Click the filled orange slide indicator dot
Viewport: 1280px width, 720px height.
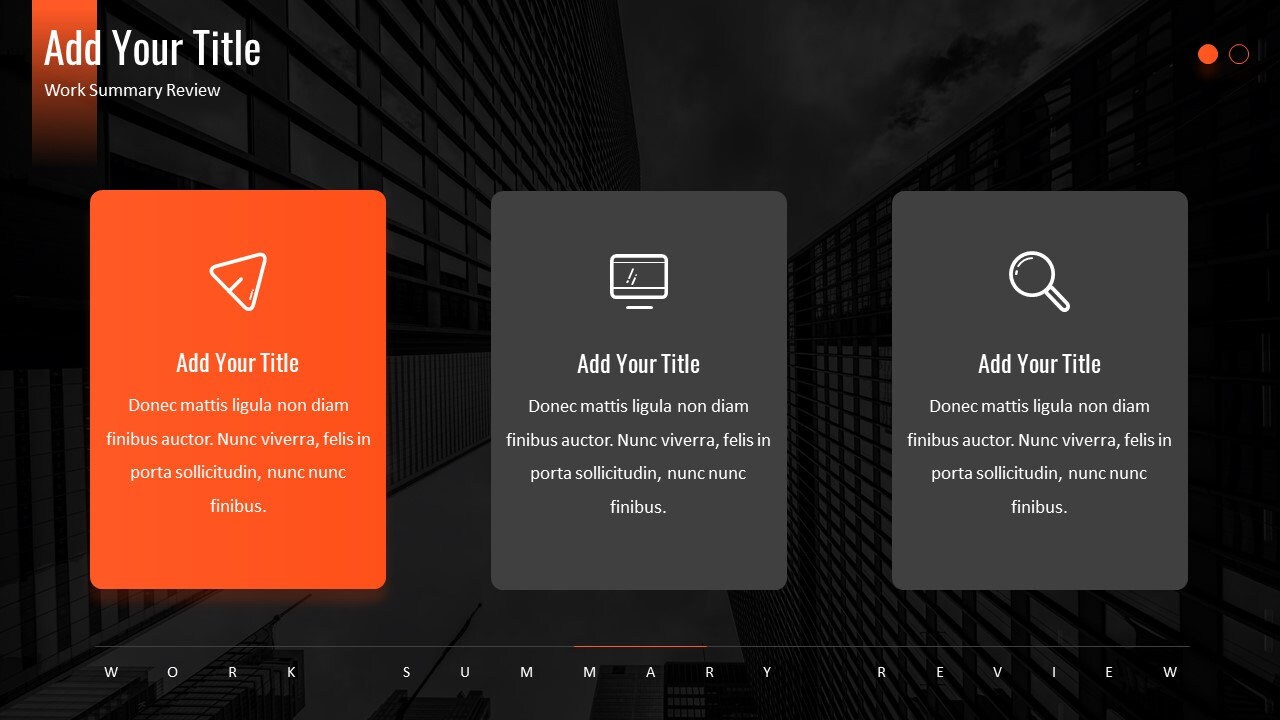pos(1208,54)
